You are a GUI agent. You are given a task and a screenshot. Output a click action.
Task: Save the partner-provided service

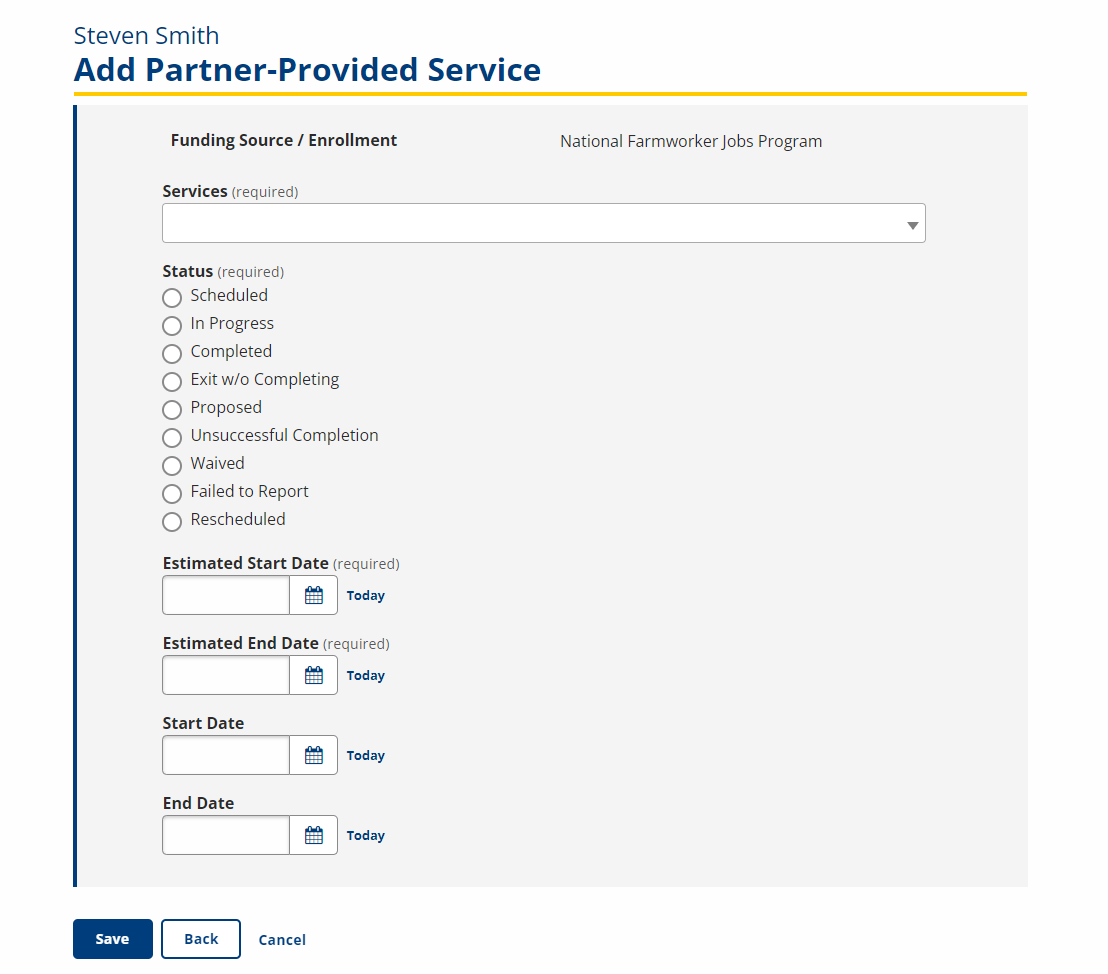113,939
